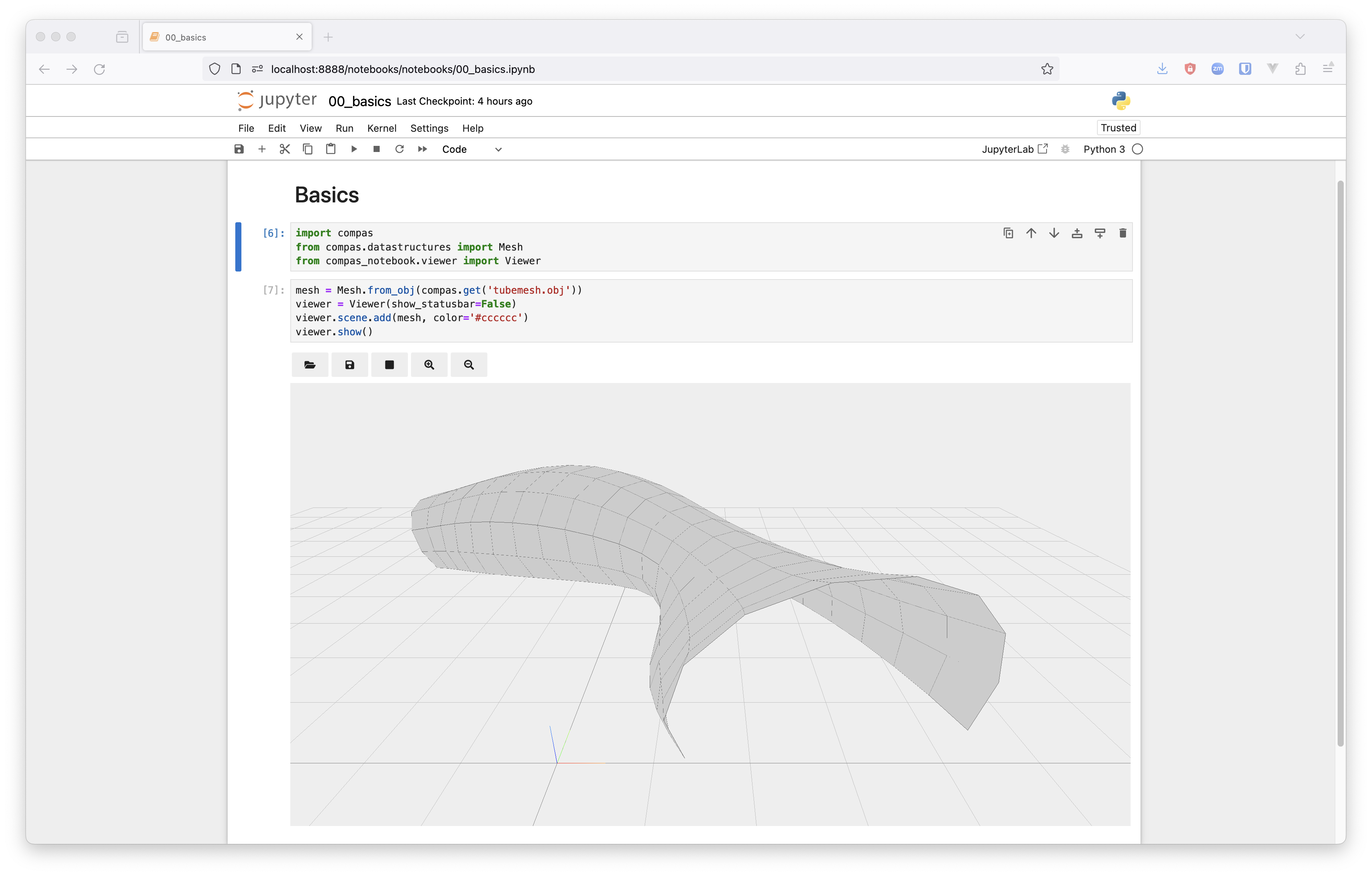
Task: Click the red lock extension icon
Action: (x=1190, y=69)
